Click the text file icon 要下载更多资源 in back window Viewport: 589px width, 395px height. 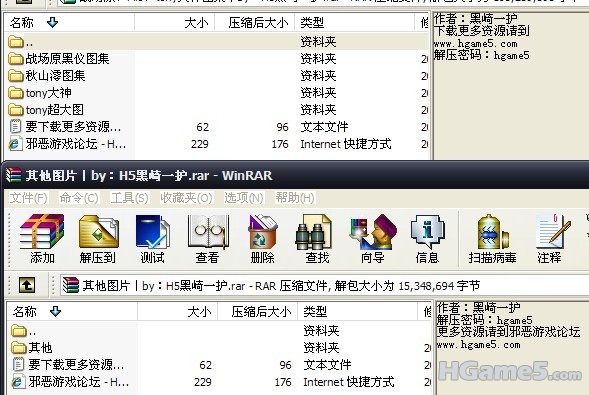(15, 127)
